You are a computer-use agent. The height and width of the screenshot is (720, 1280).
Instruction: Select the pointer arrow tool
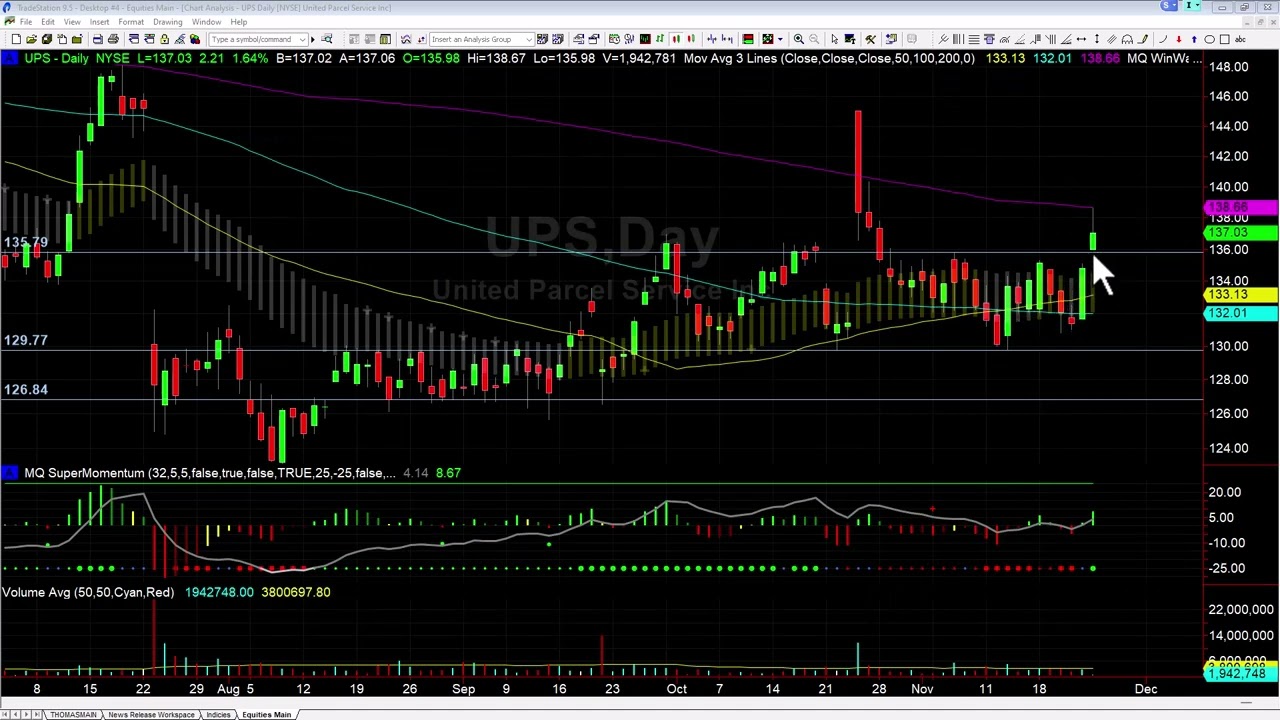834,39
